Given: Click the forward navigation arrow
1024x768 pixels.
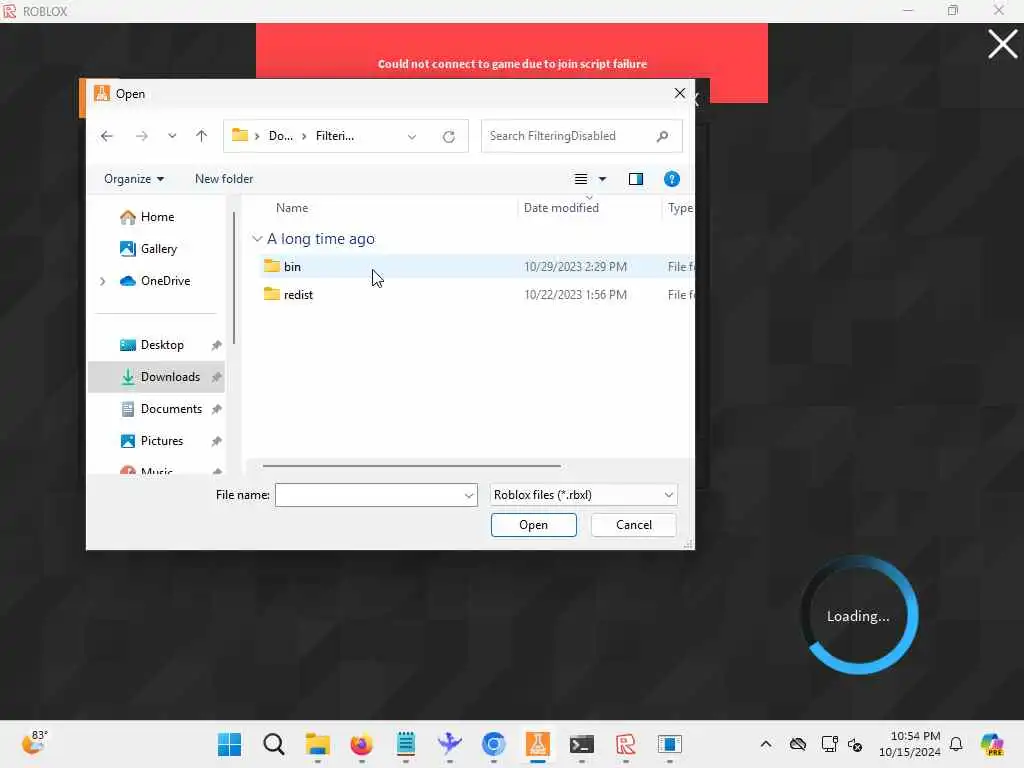Looking at the screenshot, I should [141, 136].
